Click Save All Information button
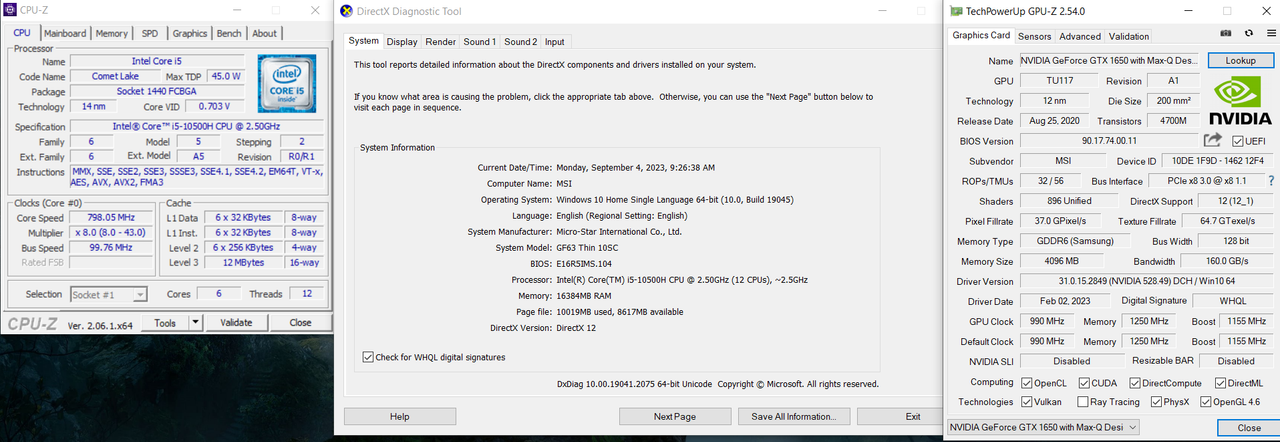This screenshot has height=442, width=1280. tap(794, 416)
